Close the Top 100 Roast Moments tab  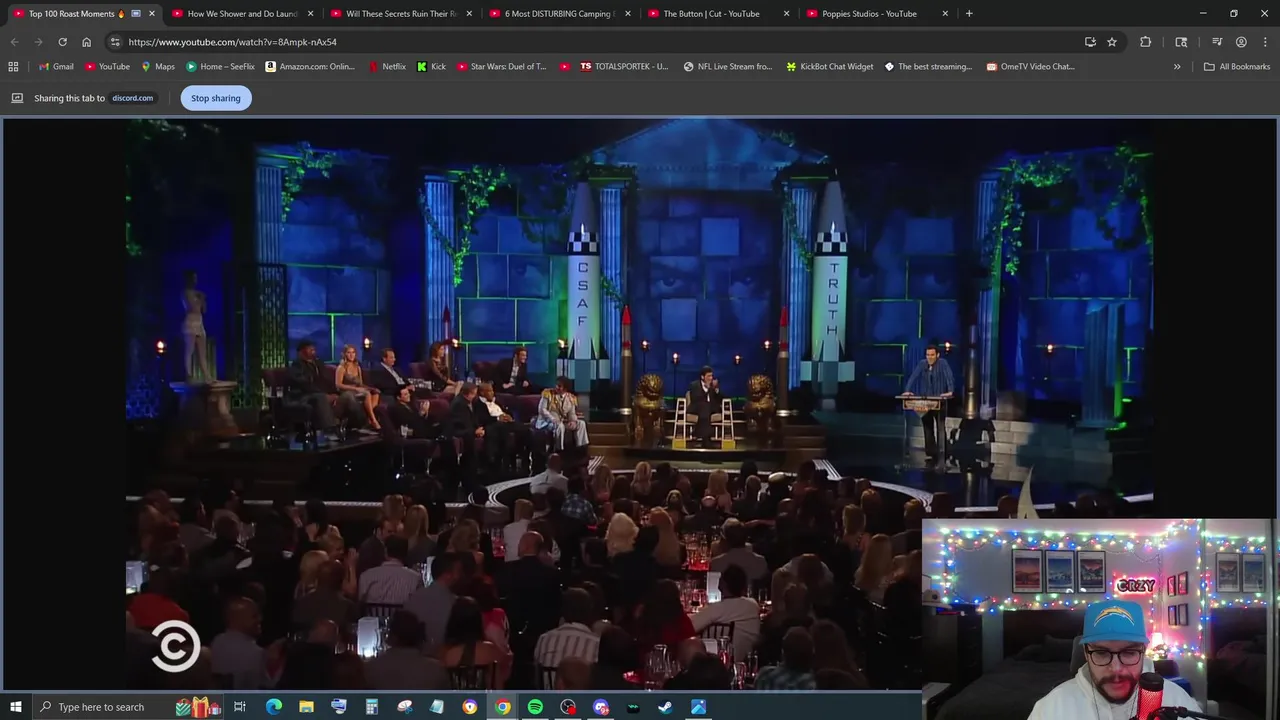(152, 14)
